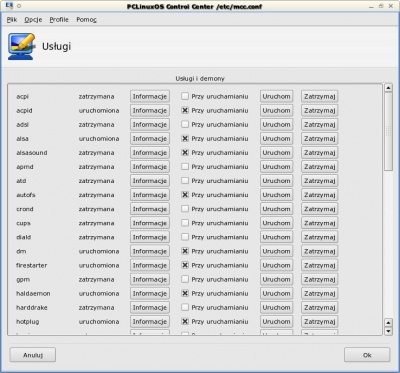Screen dimensions: 400x373
Task: View Informacje for cups service
Action: (x=150, y=223)
